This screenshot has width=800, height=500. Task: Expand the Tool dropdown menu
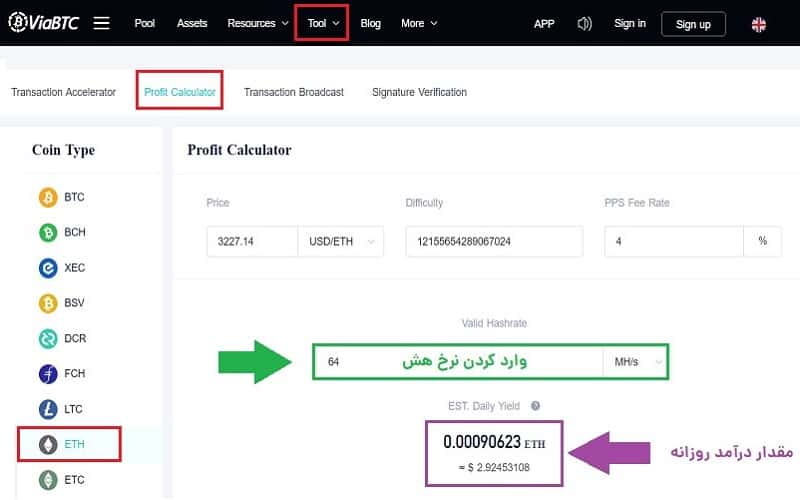[x=323, y=23]
